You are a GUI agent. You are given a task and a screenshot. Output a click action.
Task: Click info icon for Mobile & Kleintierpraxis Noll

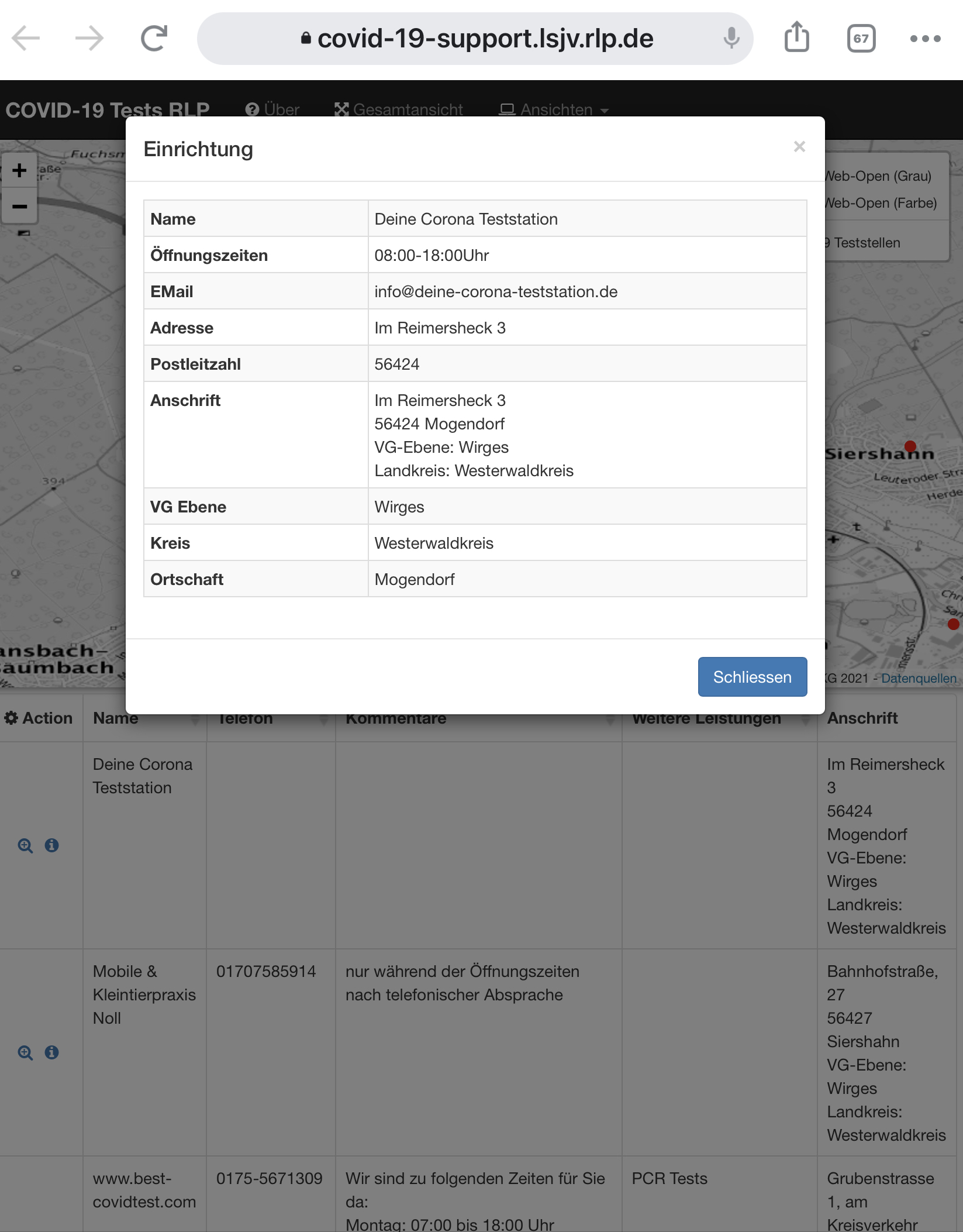[52, 1052]
